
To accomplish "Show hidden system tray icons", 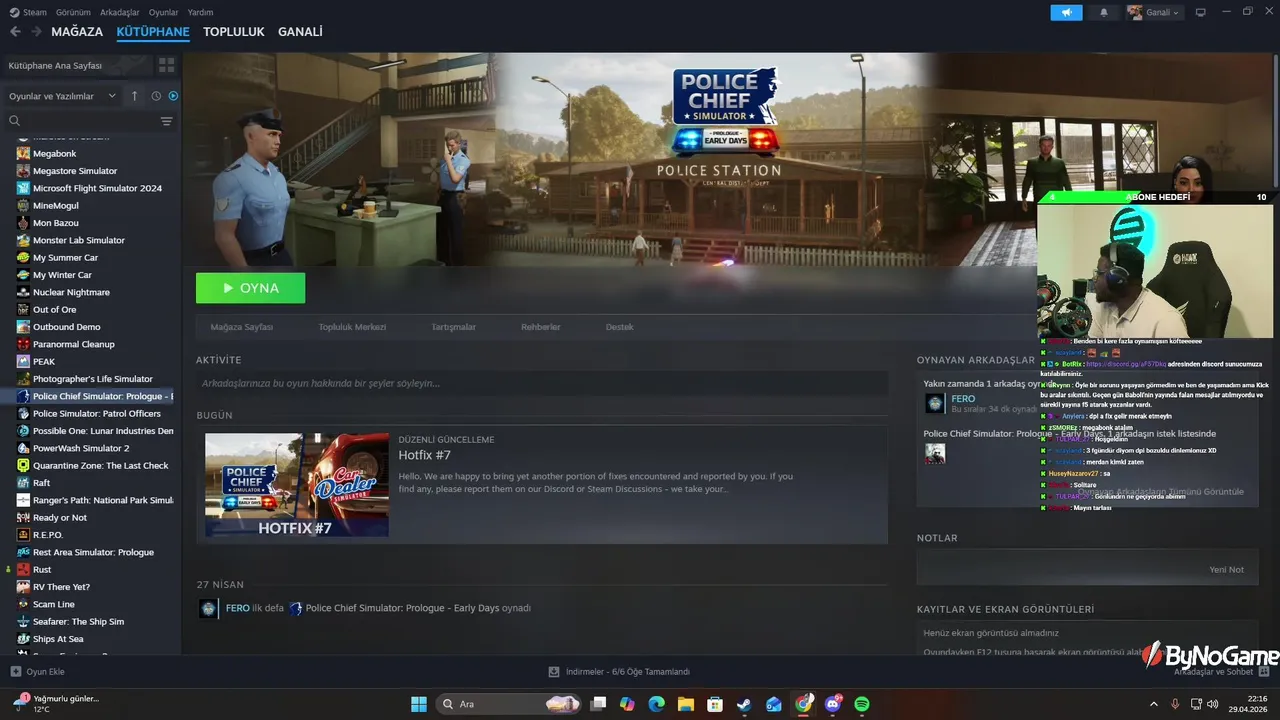I will 1153,704.
